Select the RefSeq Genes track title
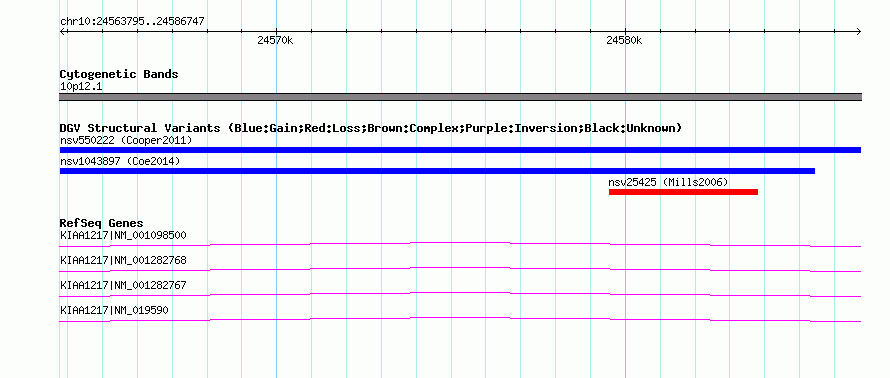Image resolution: width=890 pixels, height=378 pixels. 102,223
